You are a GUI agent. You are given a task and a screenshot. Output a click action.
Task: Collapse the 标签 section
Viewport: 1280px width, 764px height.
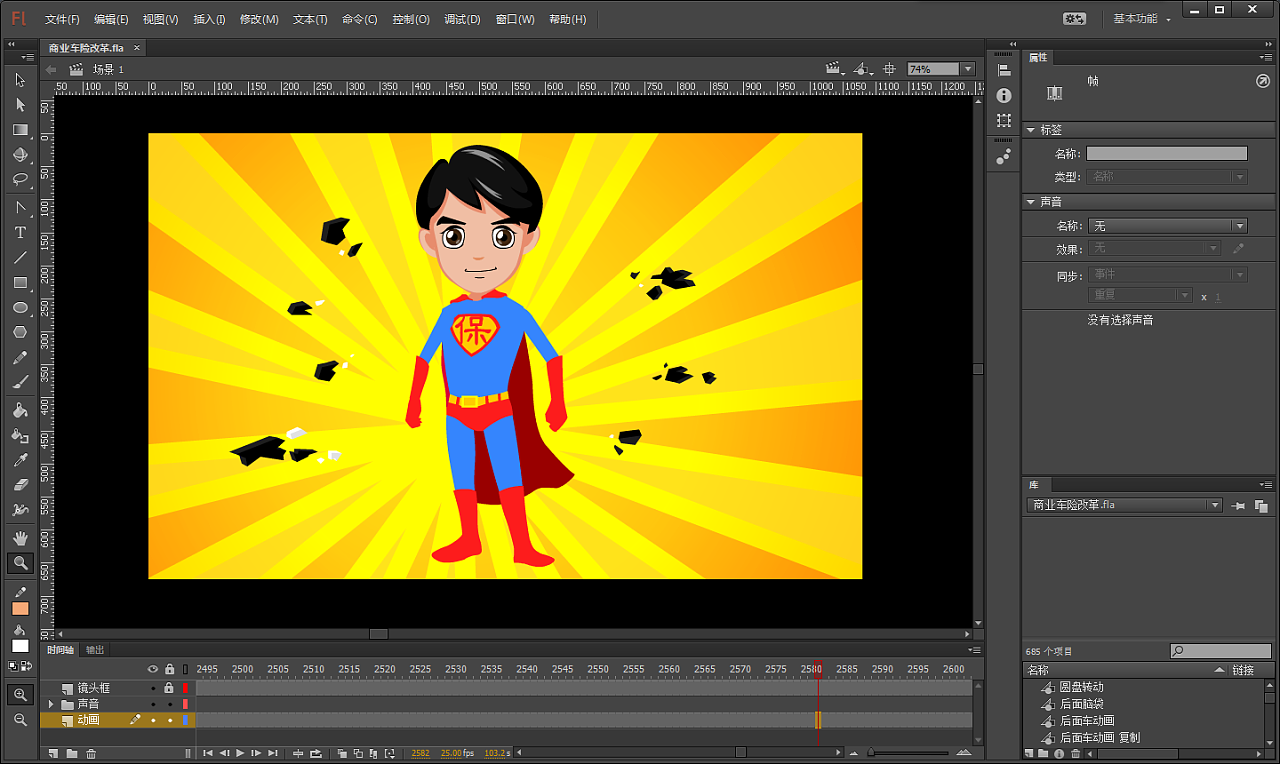click(1031, 130)
